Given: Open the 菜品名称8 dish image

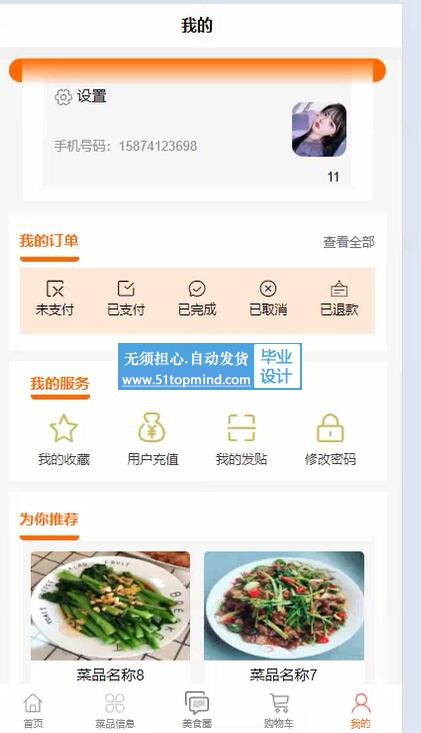Looking at the screenshot, I should point(110,606).
